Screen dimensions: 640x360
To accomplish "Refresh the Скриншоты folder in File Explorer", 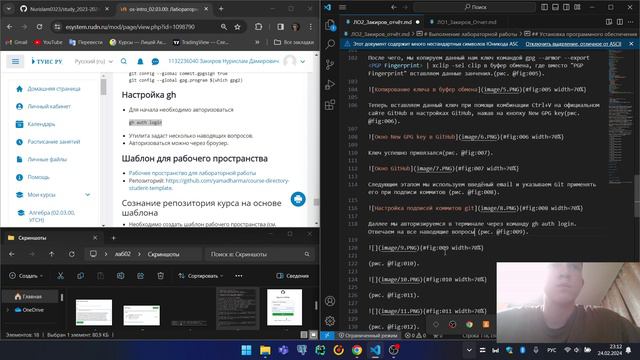I will tap(71, 254).
